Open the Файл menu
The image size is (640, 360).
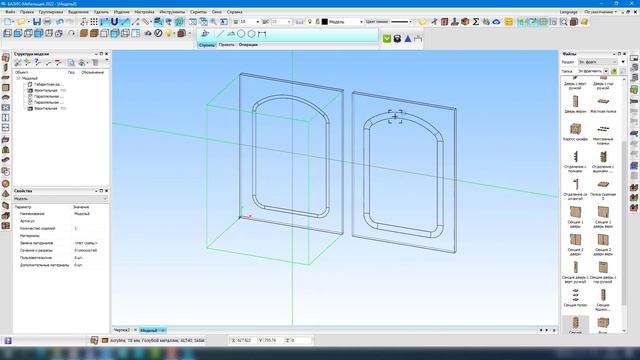click(10, 12)
